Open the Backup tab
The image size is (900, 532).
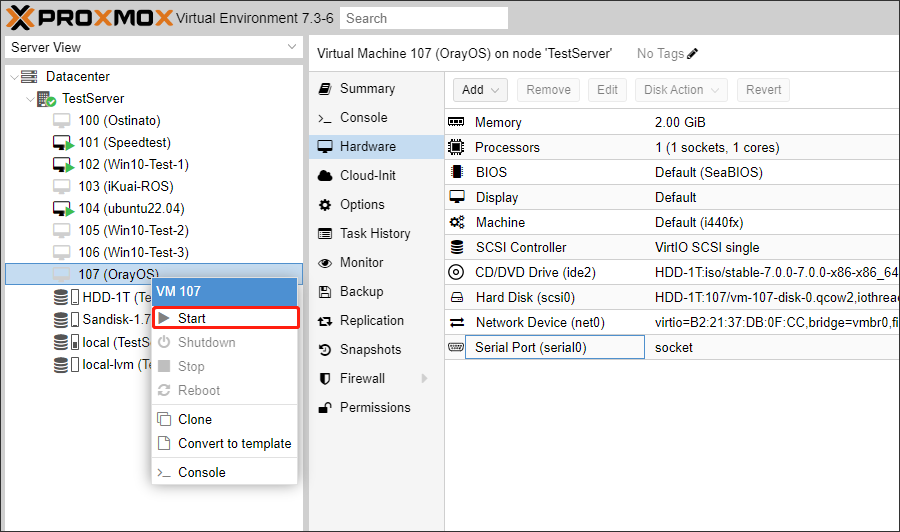(x=377, y=291)
